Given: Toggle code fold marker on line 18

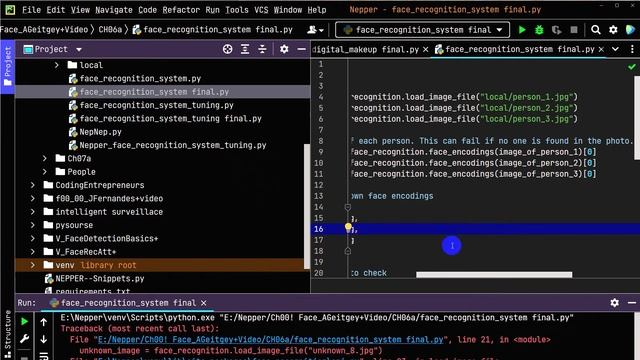Looking at the screenshot, I should coord(348,251).
